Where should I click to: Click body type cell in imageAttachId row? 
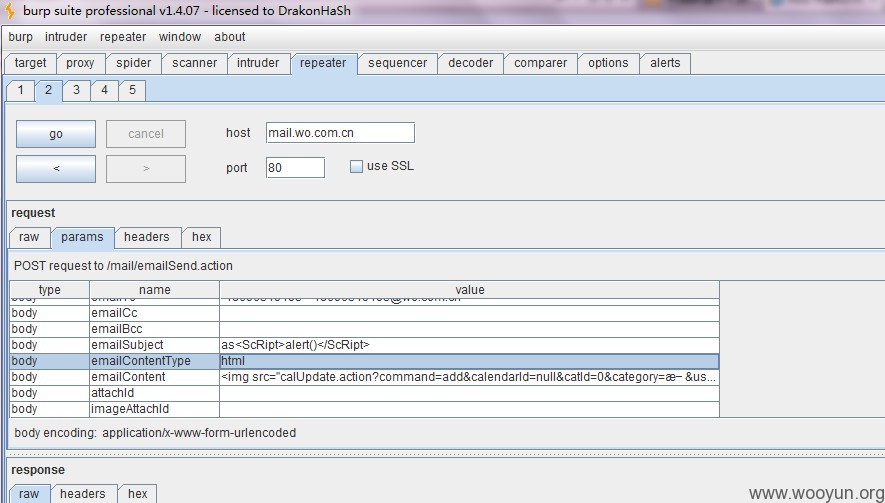coord(50,409)
